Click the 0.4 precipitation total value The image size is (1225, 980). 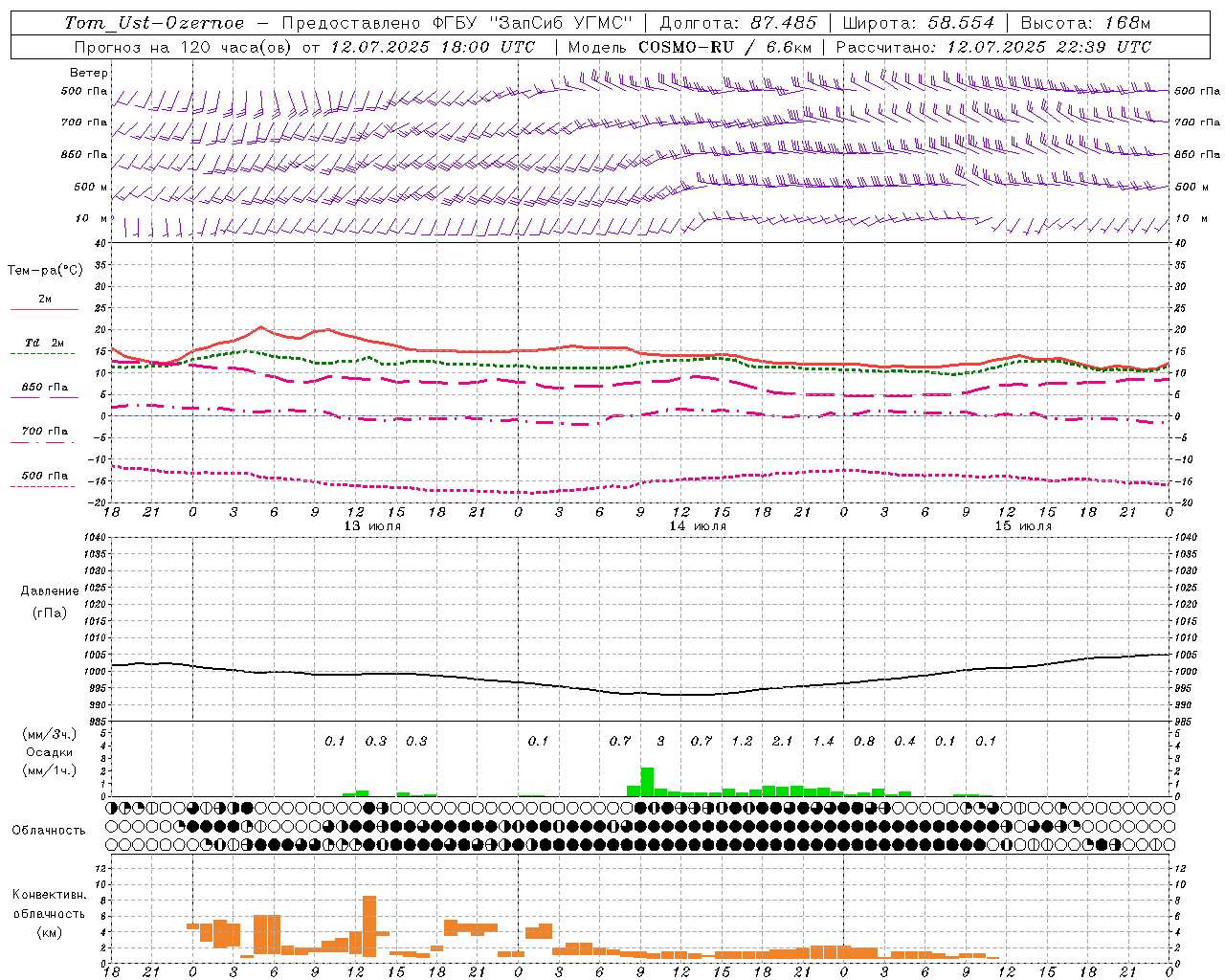[904, 741]
